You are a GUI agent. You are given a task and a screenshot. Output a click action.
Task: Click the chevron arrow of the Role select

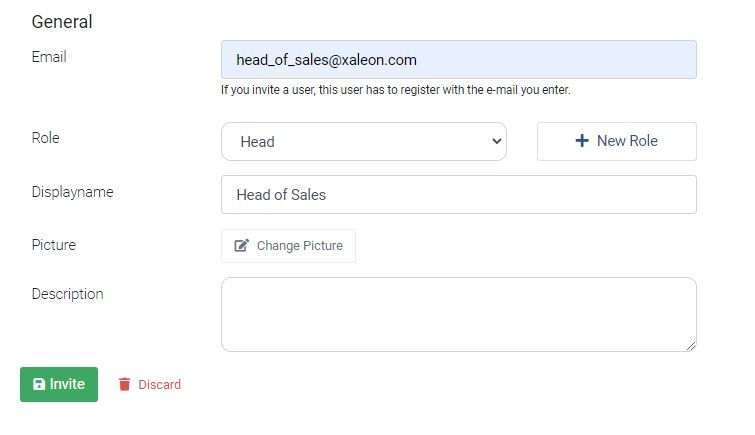pyautogui.click(x=496, y=142)
